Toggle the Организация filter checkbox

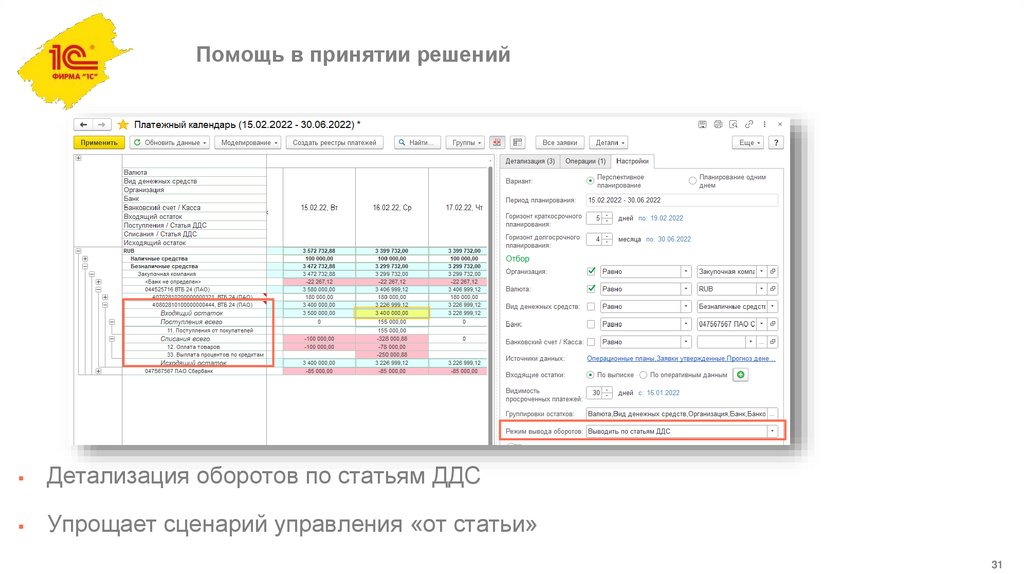[x=591, y=271]
